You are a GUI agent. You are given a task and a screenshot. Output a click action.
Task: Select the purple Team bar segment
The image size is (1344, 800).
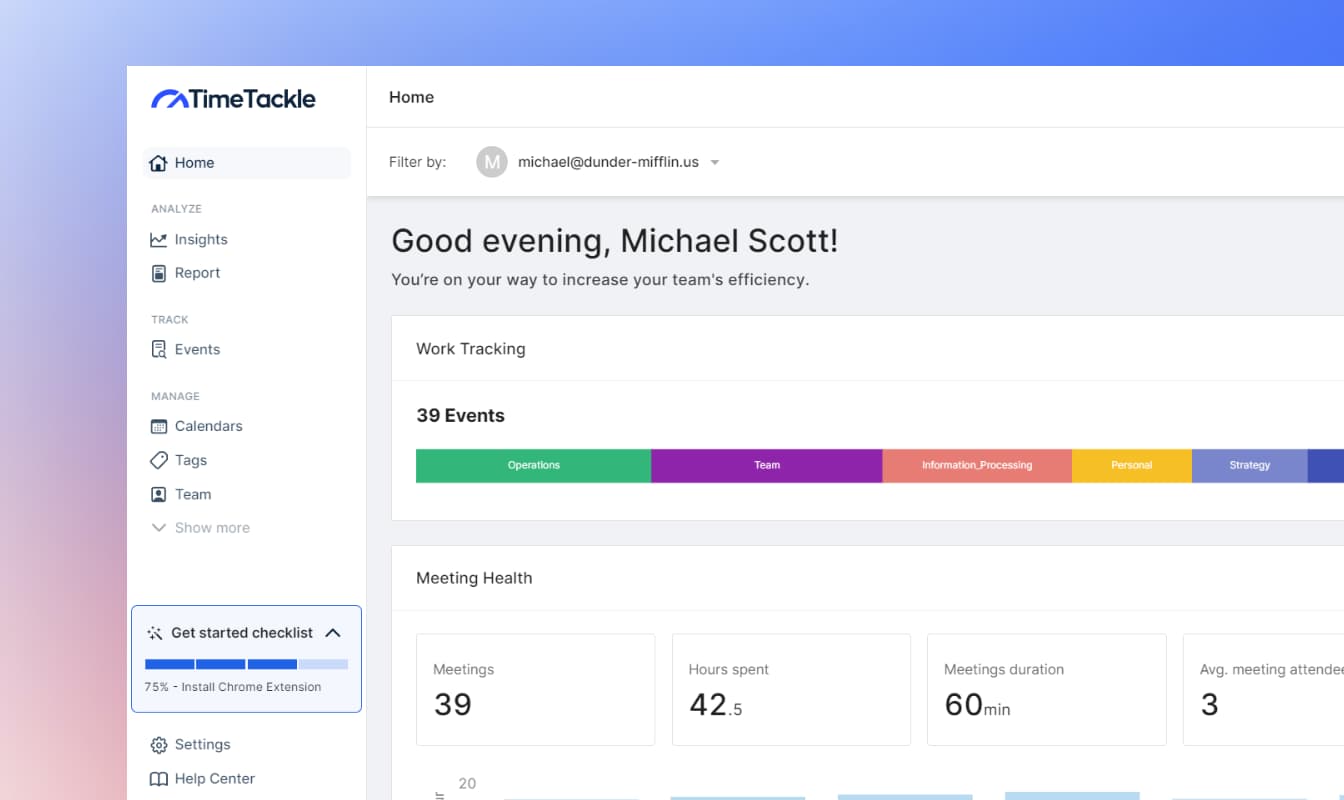(x=767, y=466)
